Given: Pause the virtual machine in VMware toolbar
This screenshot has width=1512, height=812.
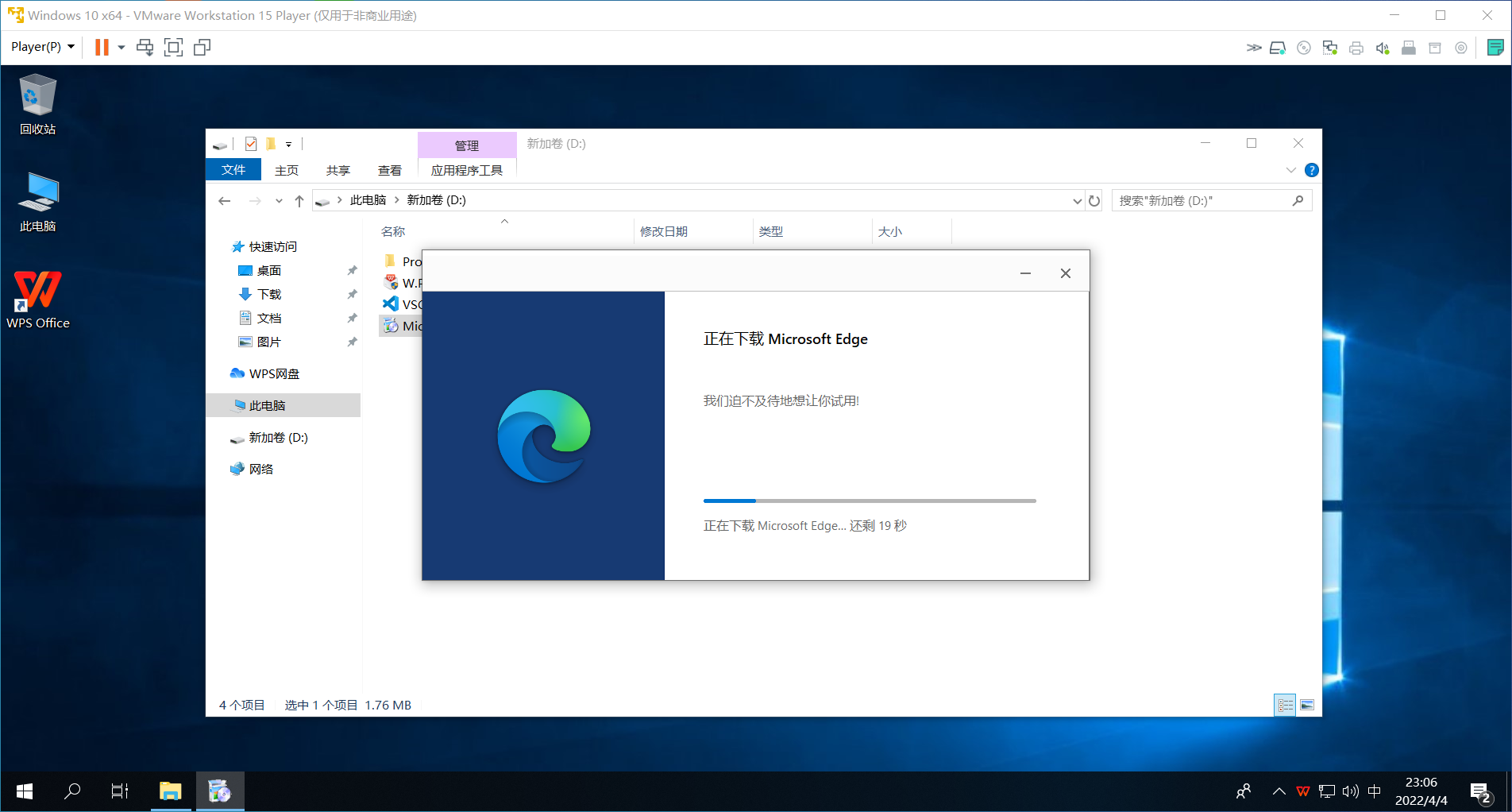Looking at the screenshot, I should (x=102, y=47).
